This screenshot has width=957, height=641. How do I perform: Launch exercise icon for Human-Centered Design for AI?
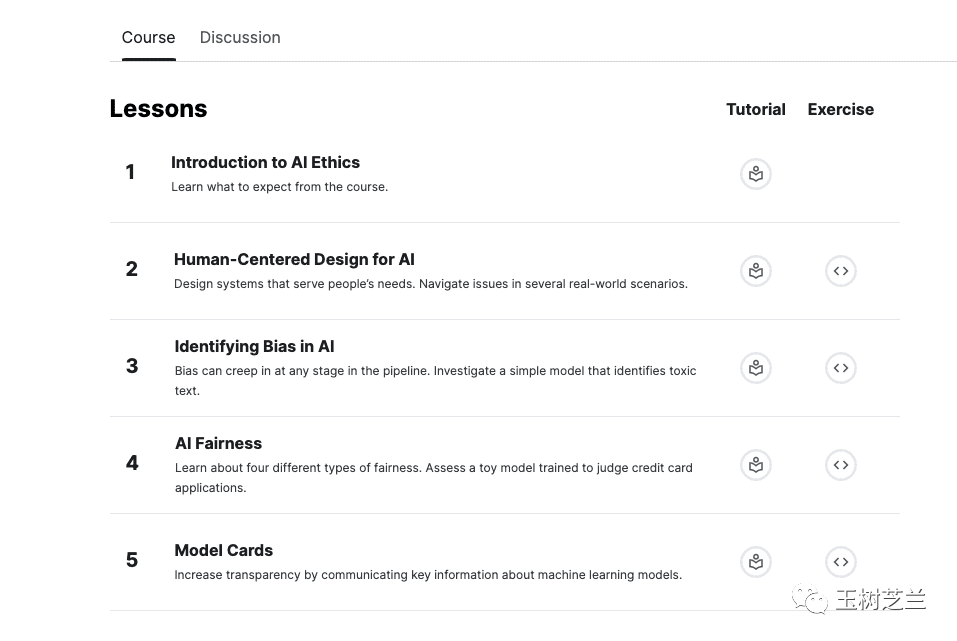click(x=841, y=271)
